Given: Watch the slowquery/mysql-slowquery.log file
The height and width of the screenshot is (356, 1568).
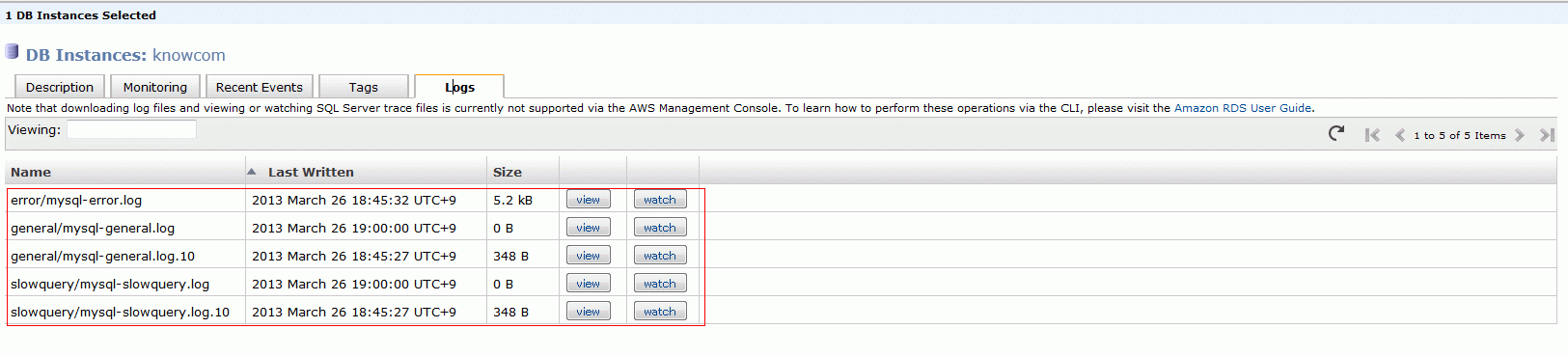Looking at the screenshot, I should click(660, 284).
